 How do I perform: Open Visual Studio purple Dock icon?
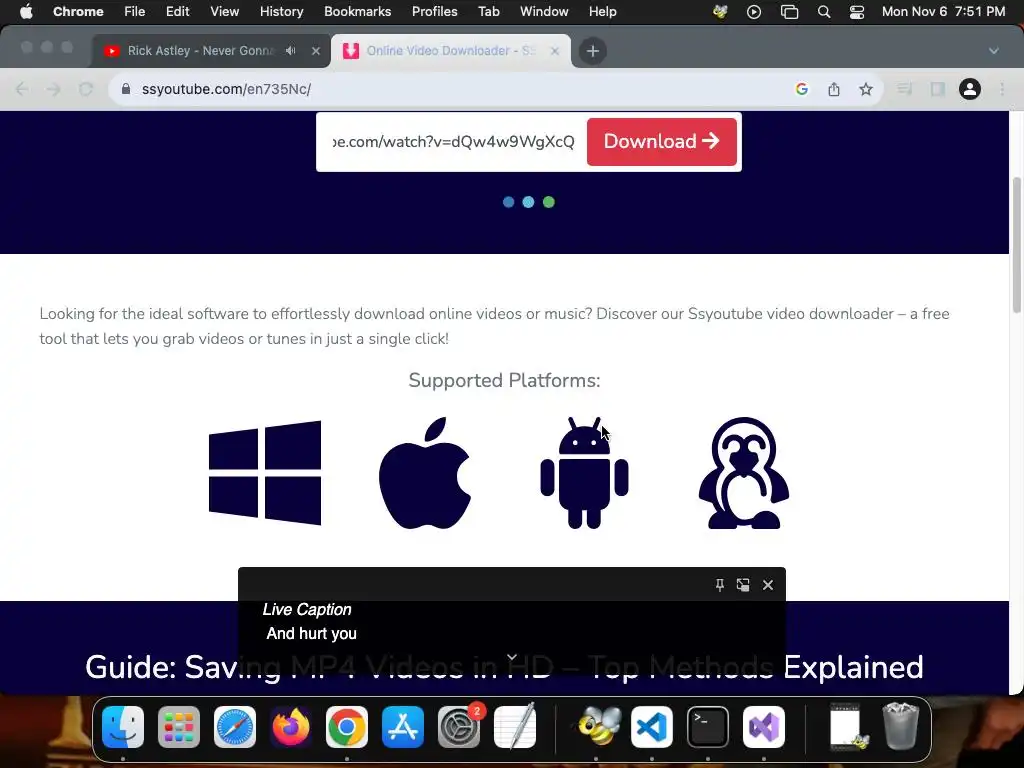tap(764, 727)
